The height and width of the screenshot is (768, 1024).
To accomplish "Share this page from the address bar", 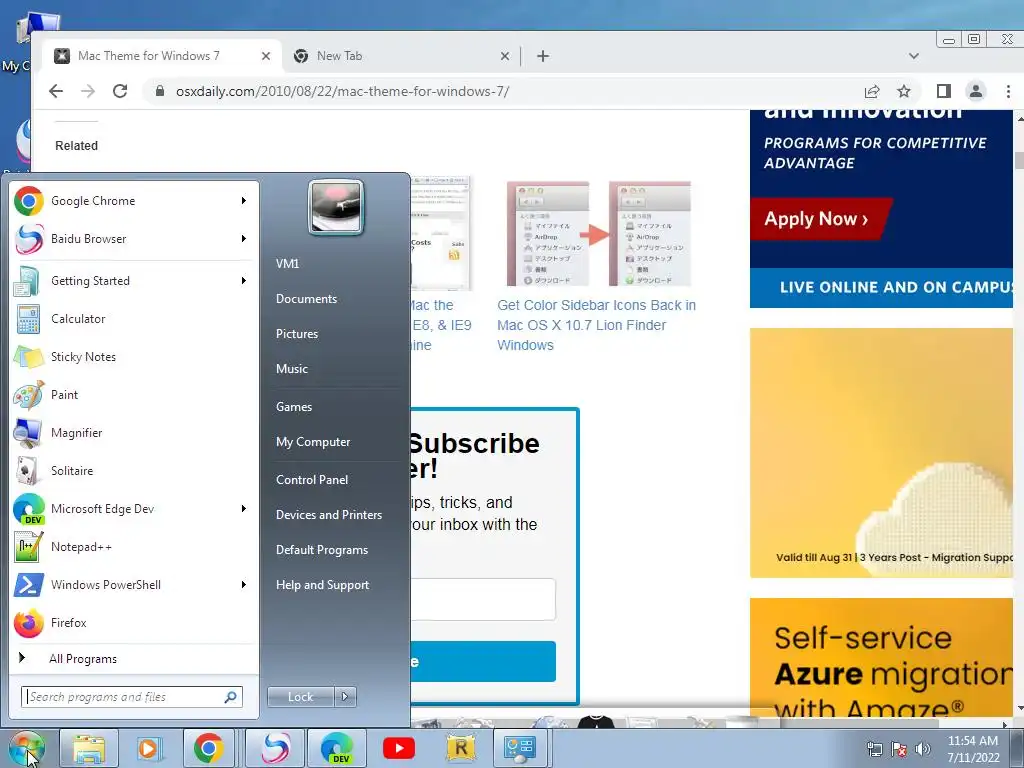I will [872, 91].
